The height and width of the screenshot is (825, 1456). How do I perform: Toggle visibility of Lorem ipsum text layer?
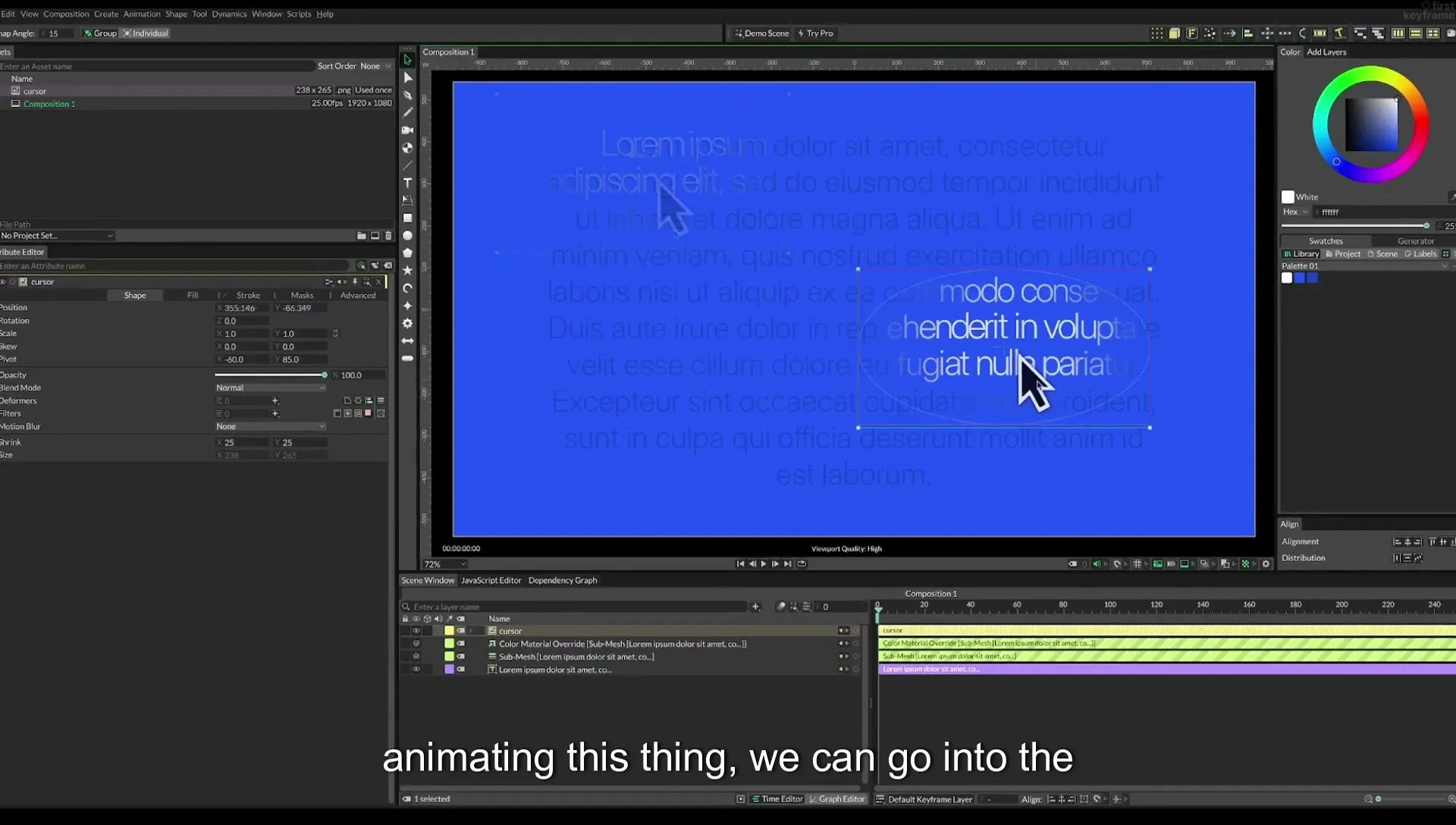(416, 670)
